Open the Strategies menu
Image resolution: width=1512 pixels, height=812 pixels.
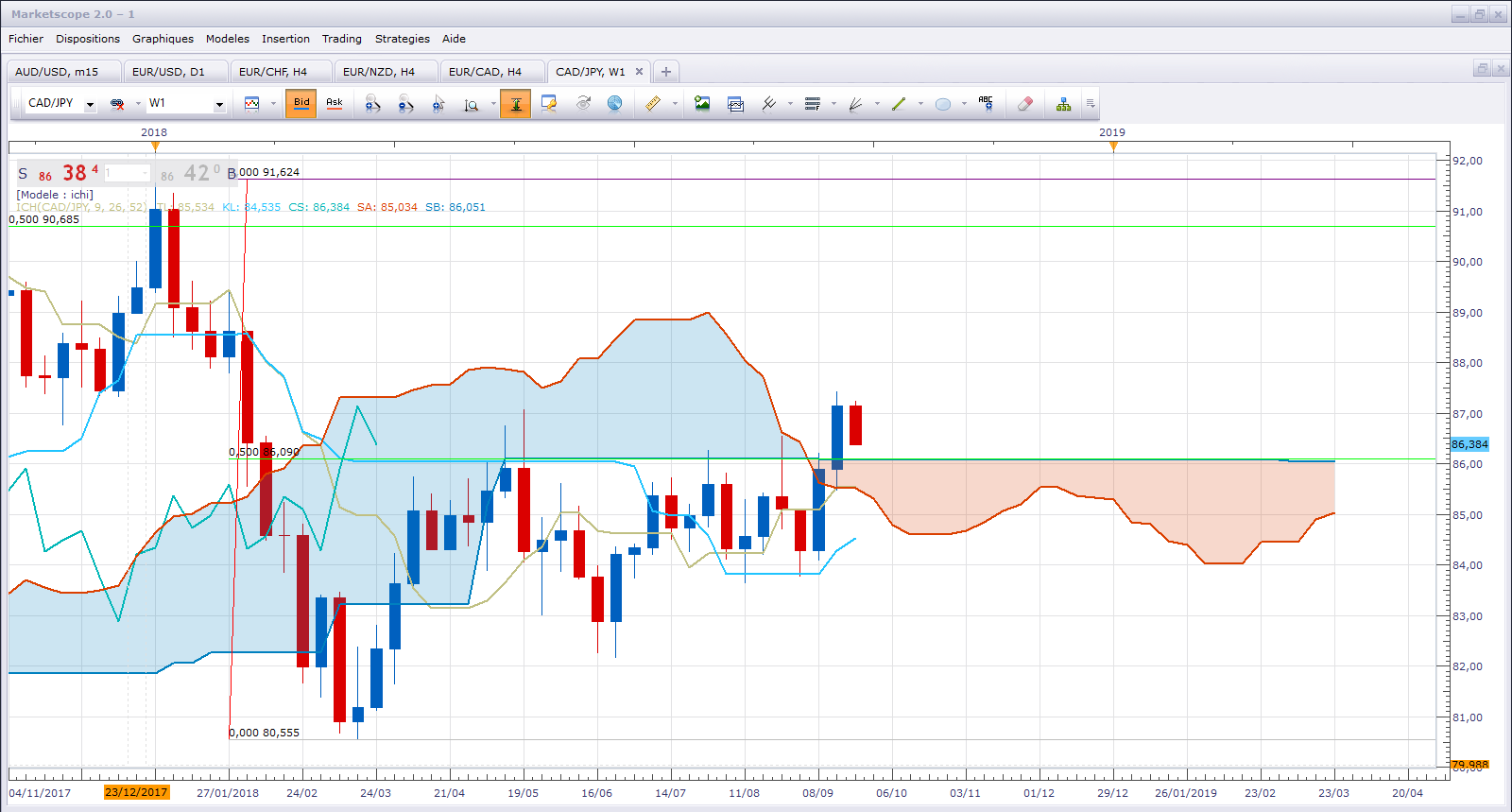point(402,39)
